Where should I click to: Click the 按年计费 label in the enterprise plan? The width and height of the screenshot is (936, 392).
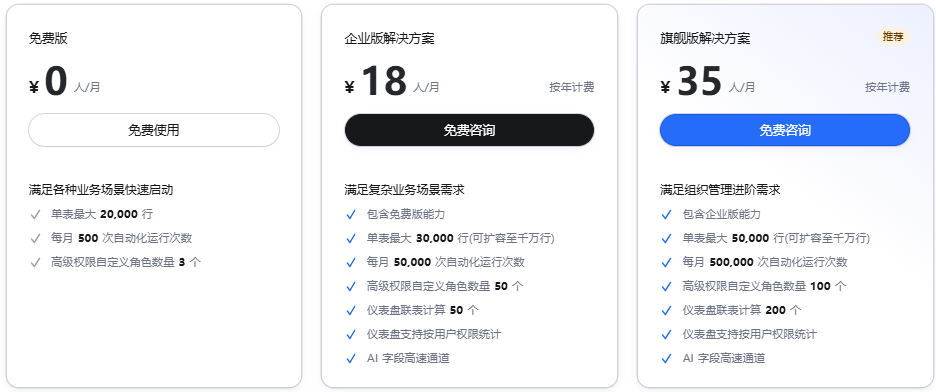(x=572, y=87)
